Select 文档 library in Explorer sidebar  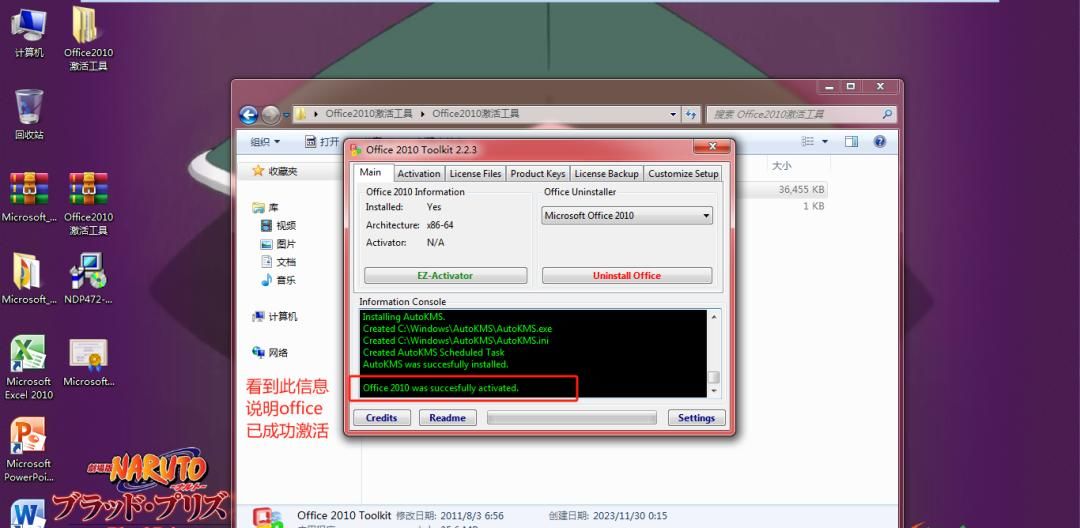pos(278,262)
